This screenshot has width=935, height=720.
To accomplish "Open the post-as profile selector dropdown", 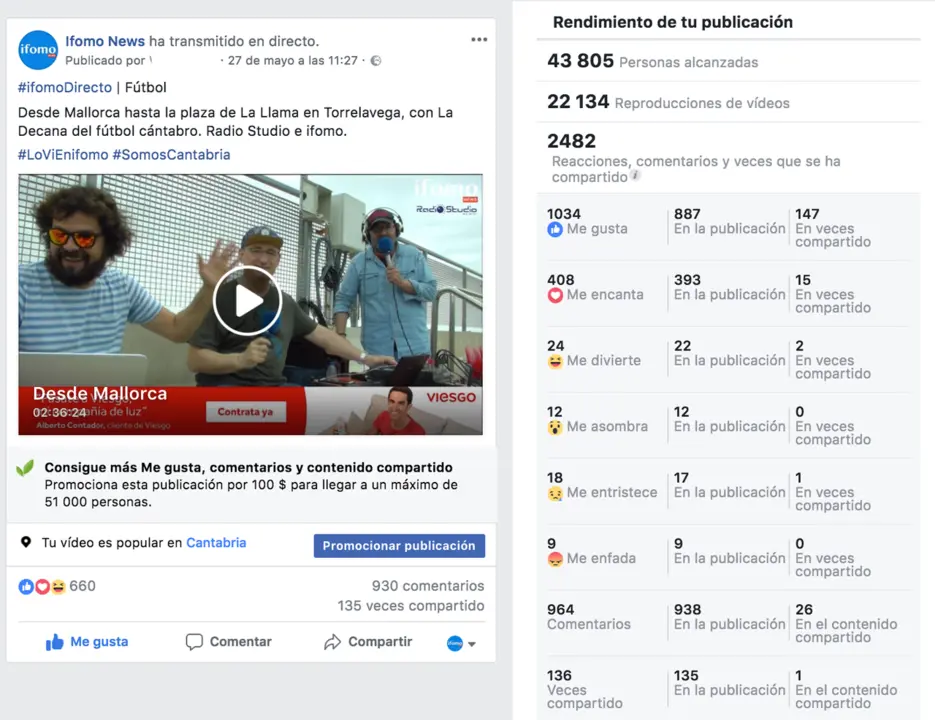I will coord(462,643).
